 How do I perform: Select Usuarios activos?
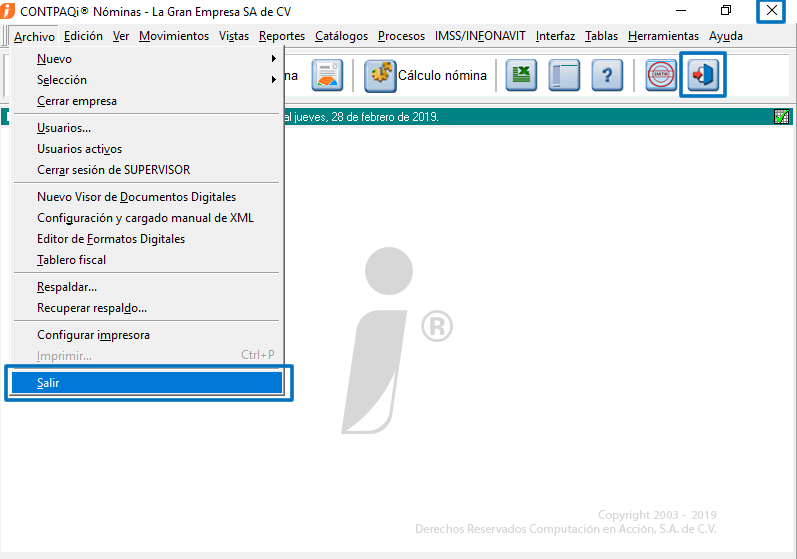coord(147,149)
